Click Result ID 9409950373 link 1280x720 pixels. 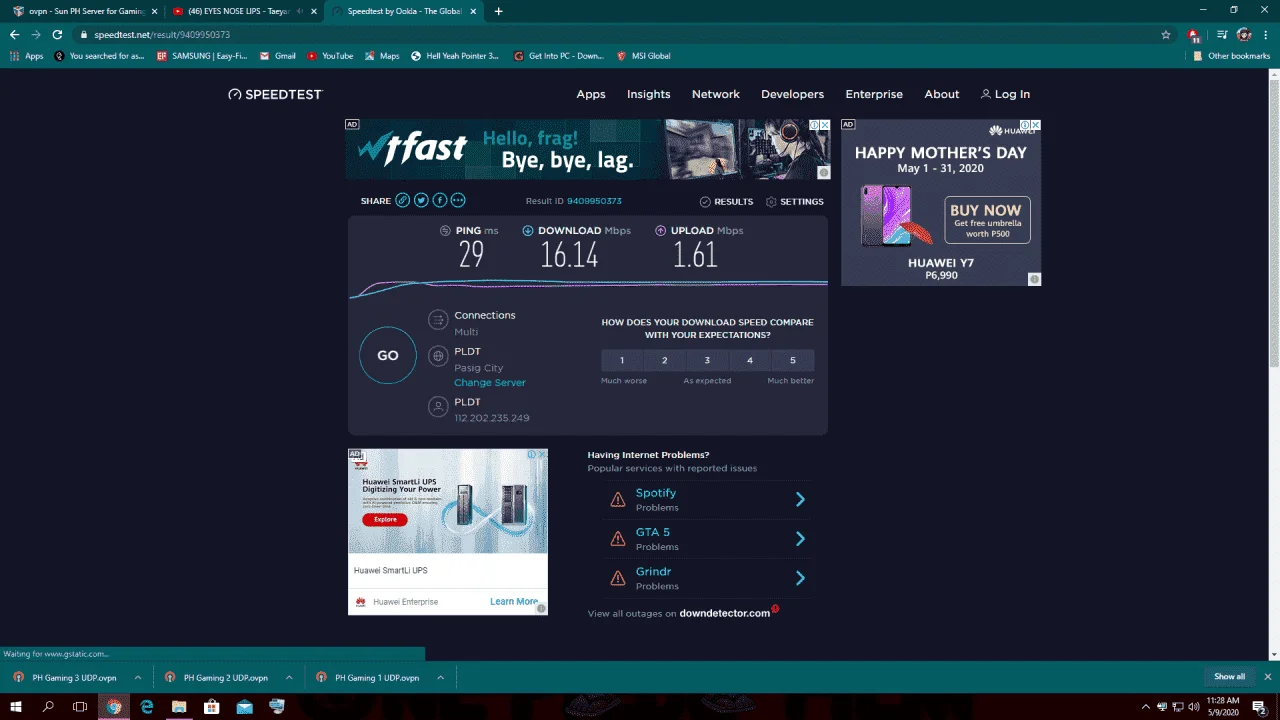point(594,201)
